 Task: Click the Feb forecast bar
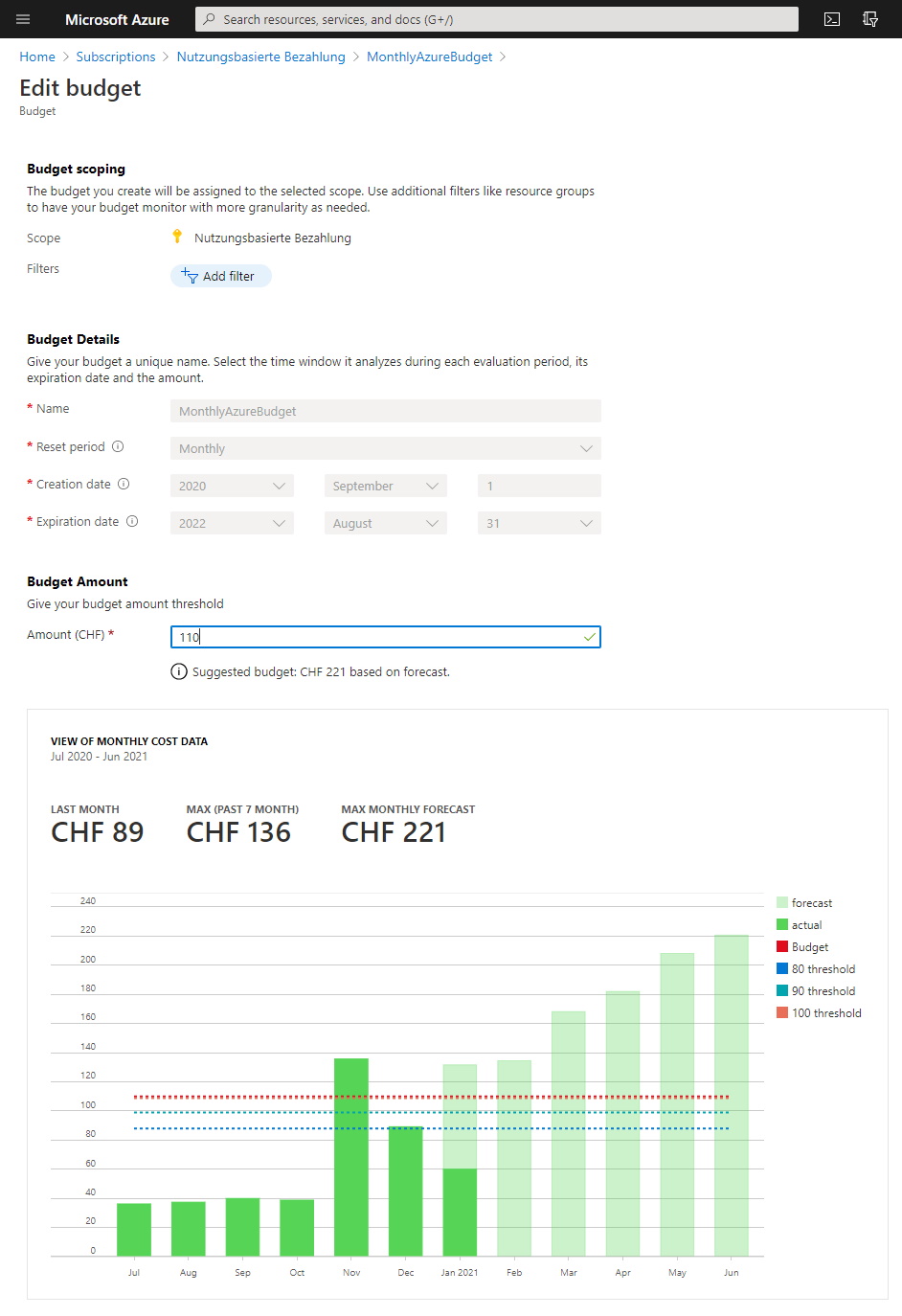coord(514,1158)
